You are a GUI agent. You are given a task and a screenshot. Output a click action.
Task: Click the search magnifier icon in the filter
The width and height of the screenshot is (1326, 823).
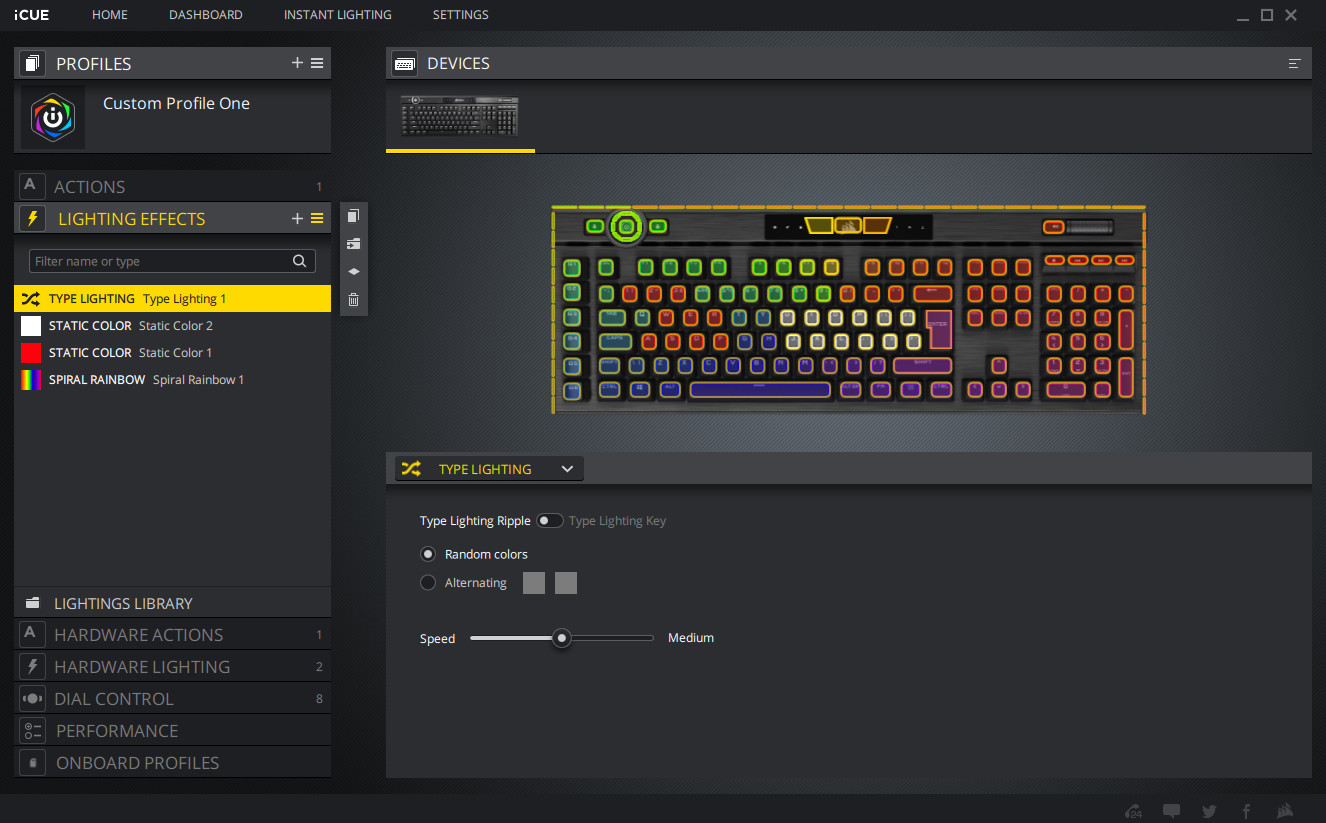click(299, 261)
